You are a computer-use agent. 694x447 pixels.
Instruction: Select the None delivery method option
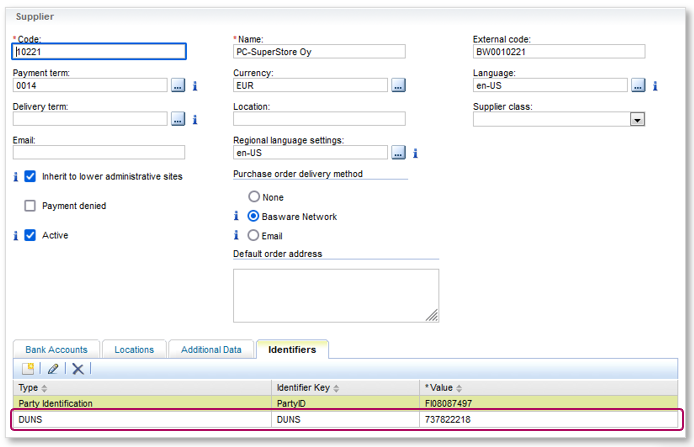pos(254,197)
